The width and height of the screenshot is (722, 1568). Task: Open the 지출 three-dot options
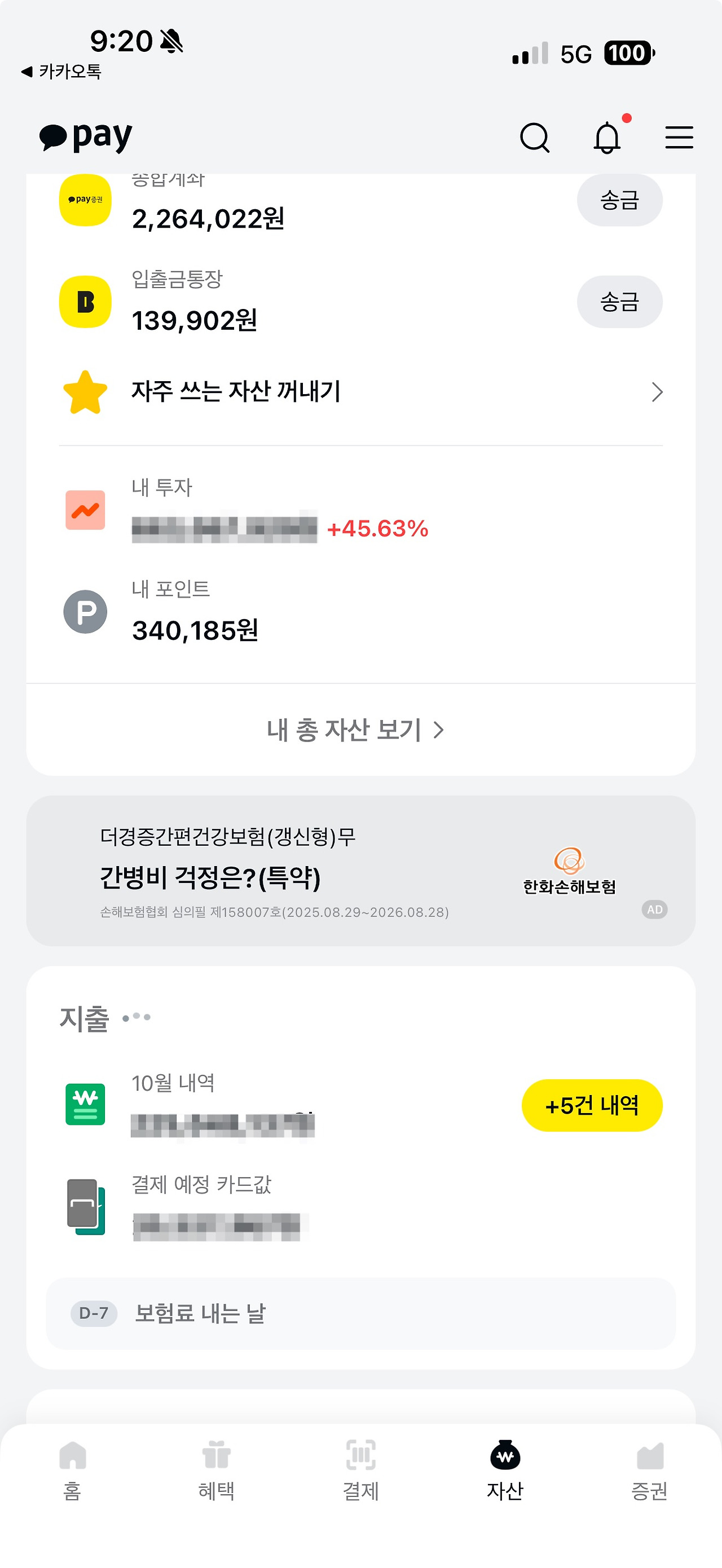137,1017
